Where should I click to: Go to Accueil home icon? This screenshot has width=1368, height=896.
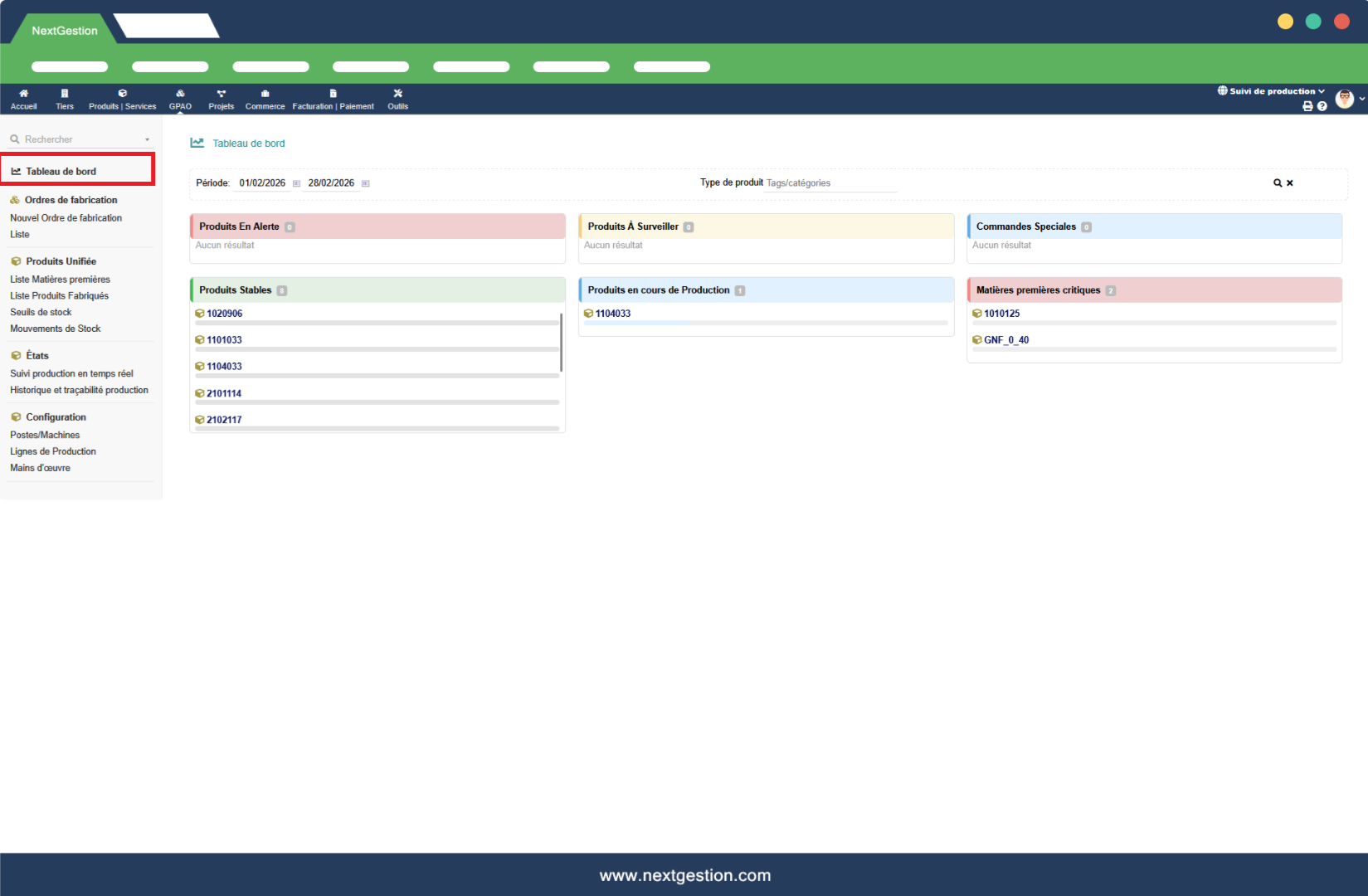[23, 99]
